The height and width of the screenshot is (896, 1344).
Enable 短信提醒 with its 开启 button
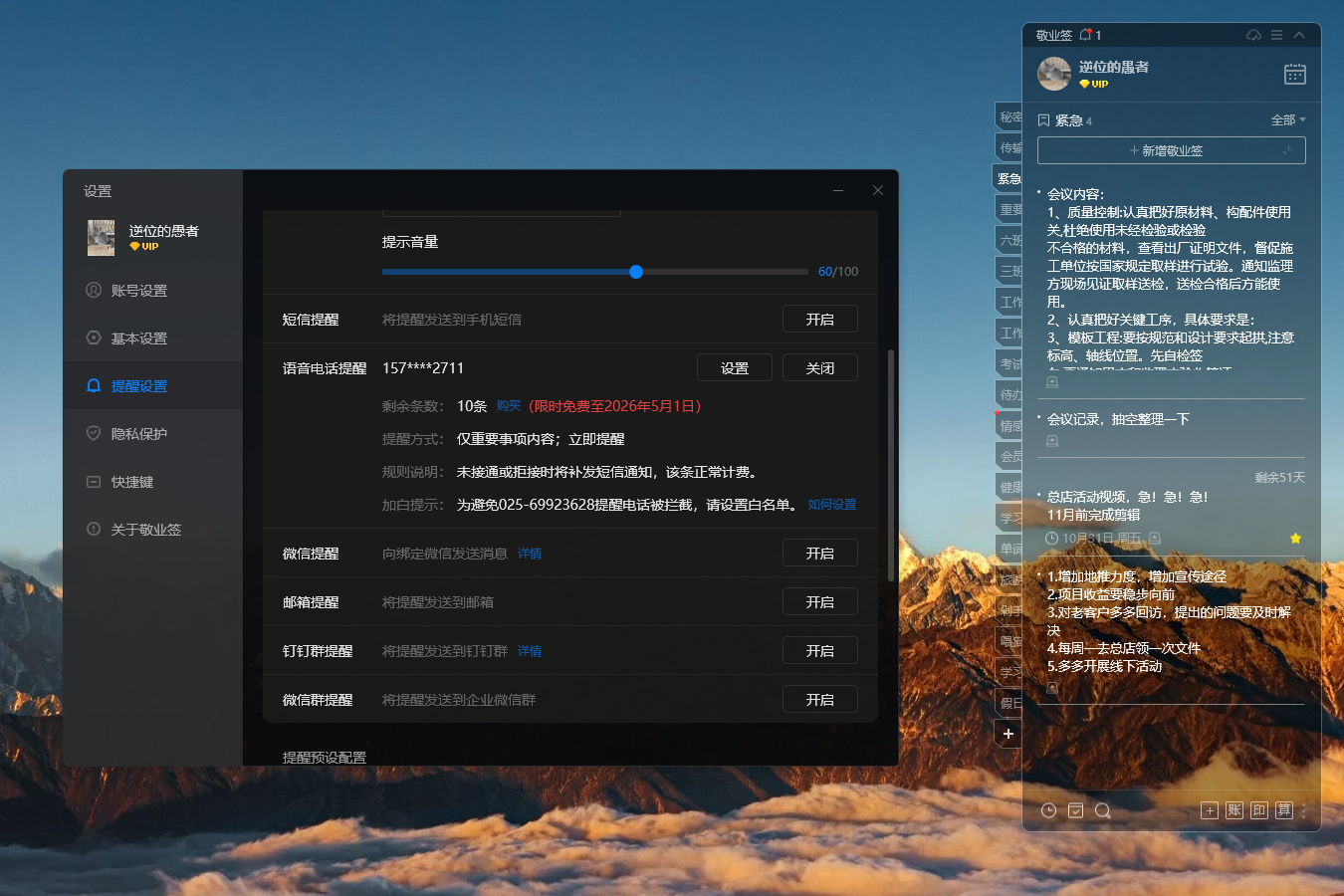(819, 320)
